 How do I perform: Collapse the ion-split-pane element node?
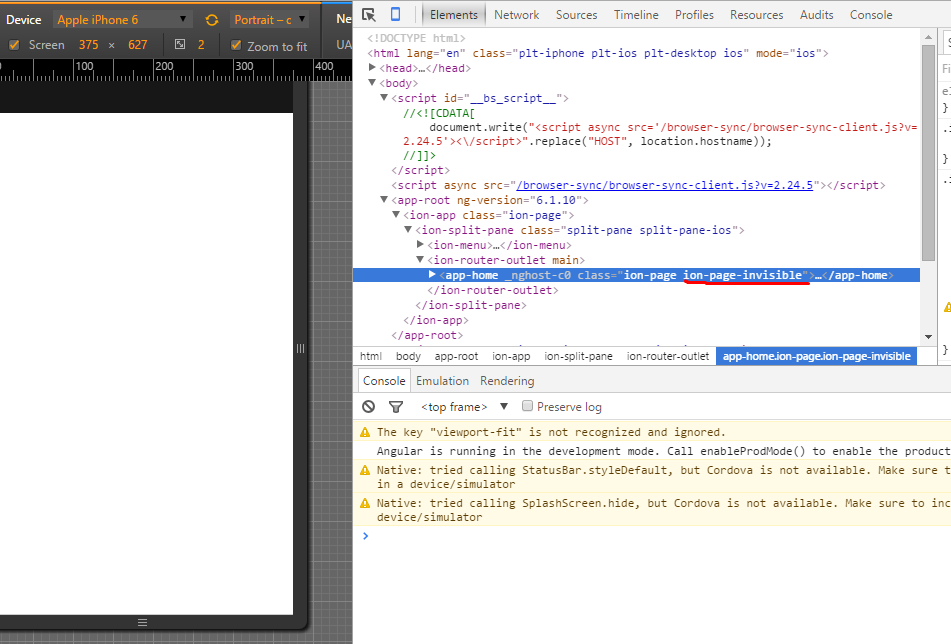tap(408, 230)
